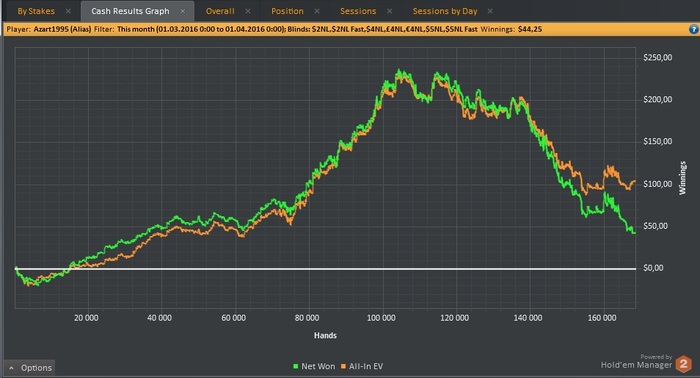The width and height of the screenshot is (700, 378).
Task: Close the Position tab
Action: [317, 11]
